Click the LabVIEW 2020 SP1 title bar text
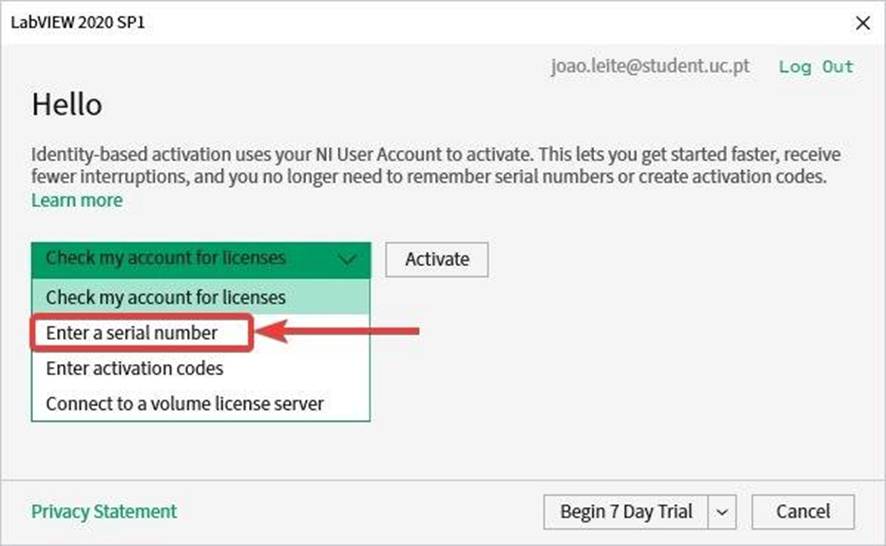This screenshot has height=546, width=886. (78, 23)
